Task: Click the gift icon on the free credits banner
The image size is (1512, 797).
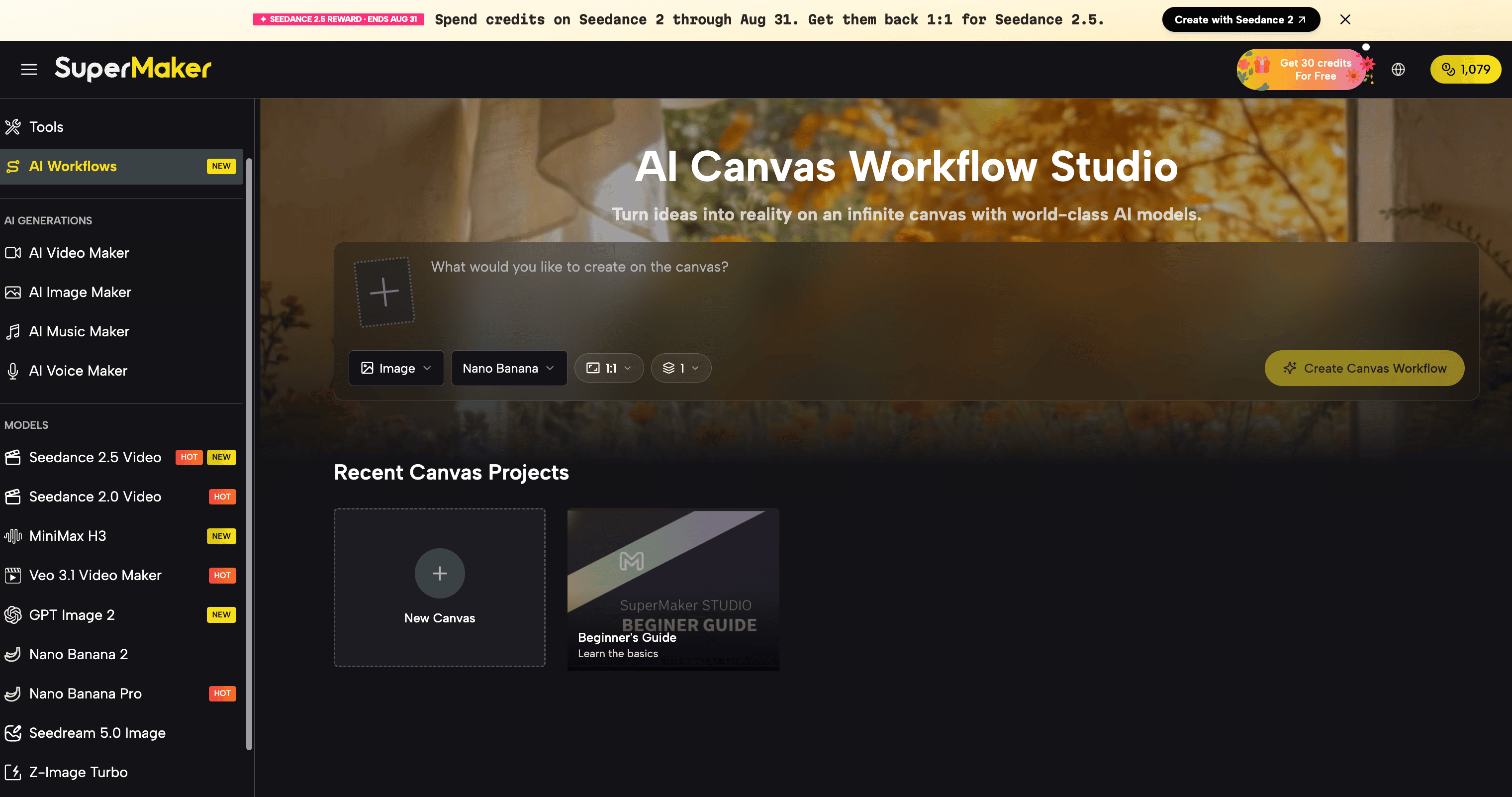Action: (1261, 64)
